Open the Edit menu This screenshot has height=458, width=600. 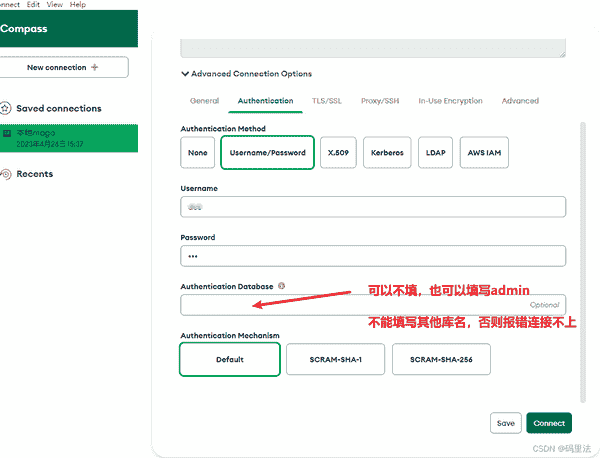pyautogui.click(x=33, y=5)
